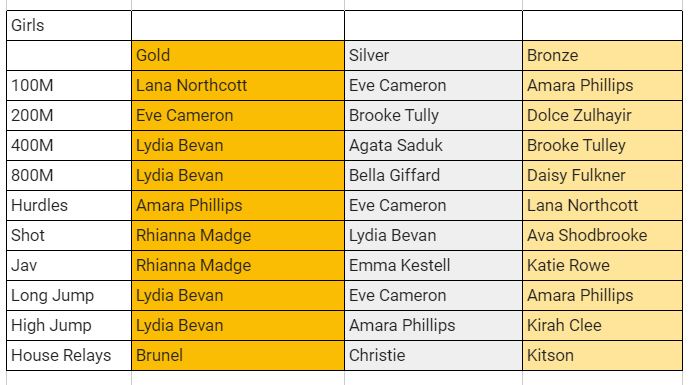Select the Silver column header cell
This screenshot has height=385, width=696.
[434, 56]
